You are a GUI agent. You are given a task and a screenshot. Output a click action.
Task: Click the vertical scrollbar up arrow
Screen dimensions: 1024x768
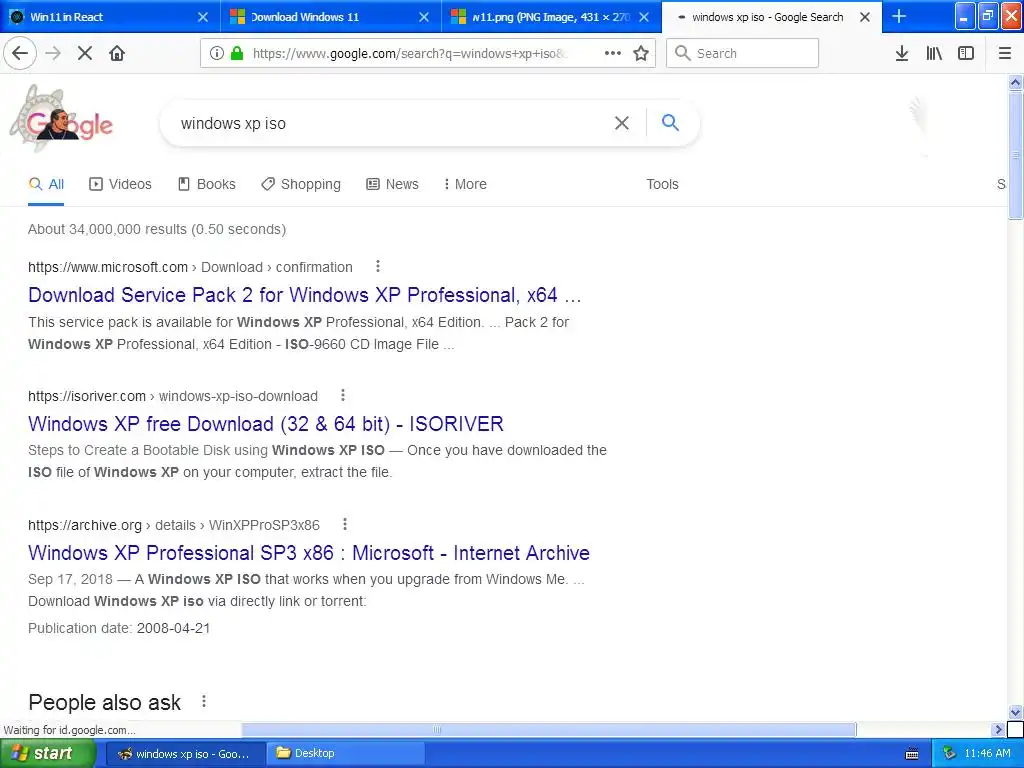click(x=1016, y=82)
